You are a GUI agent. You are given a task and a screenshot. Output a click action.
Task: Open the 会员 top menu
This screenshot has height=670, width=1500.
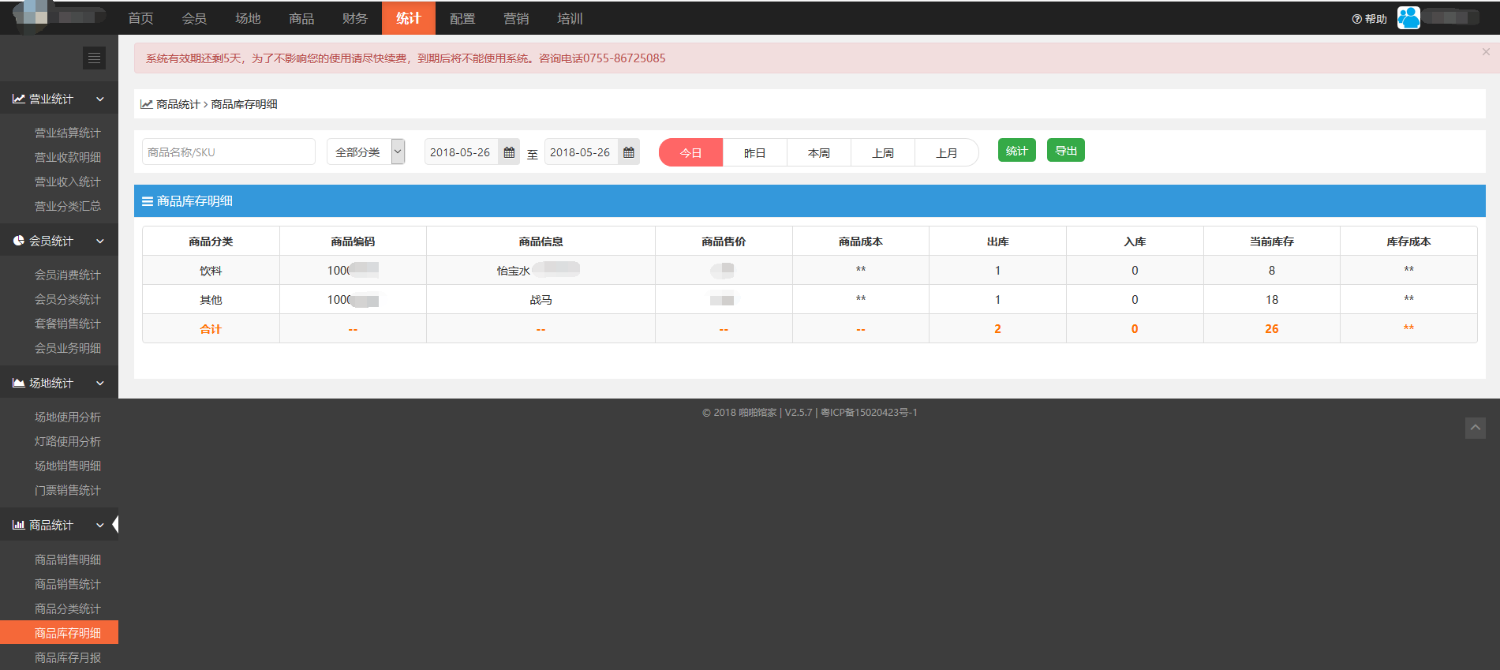click(194, 18)
